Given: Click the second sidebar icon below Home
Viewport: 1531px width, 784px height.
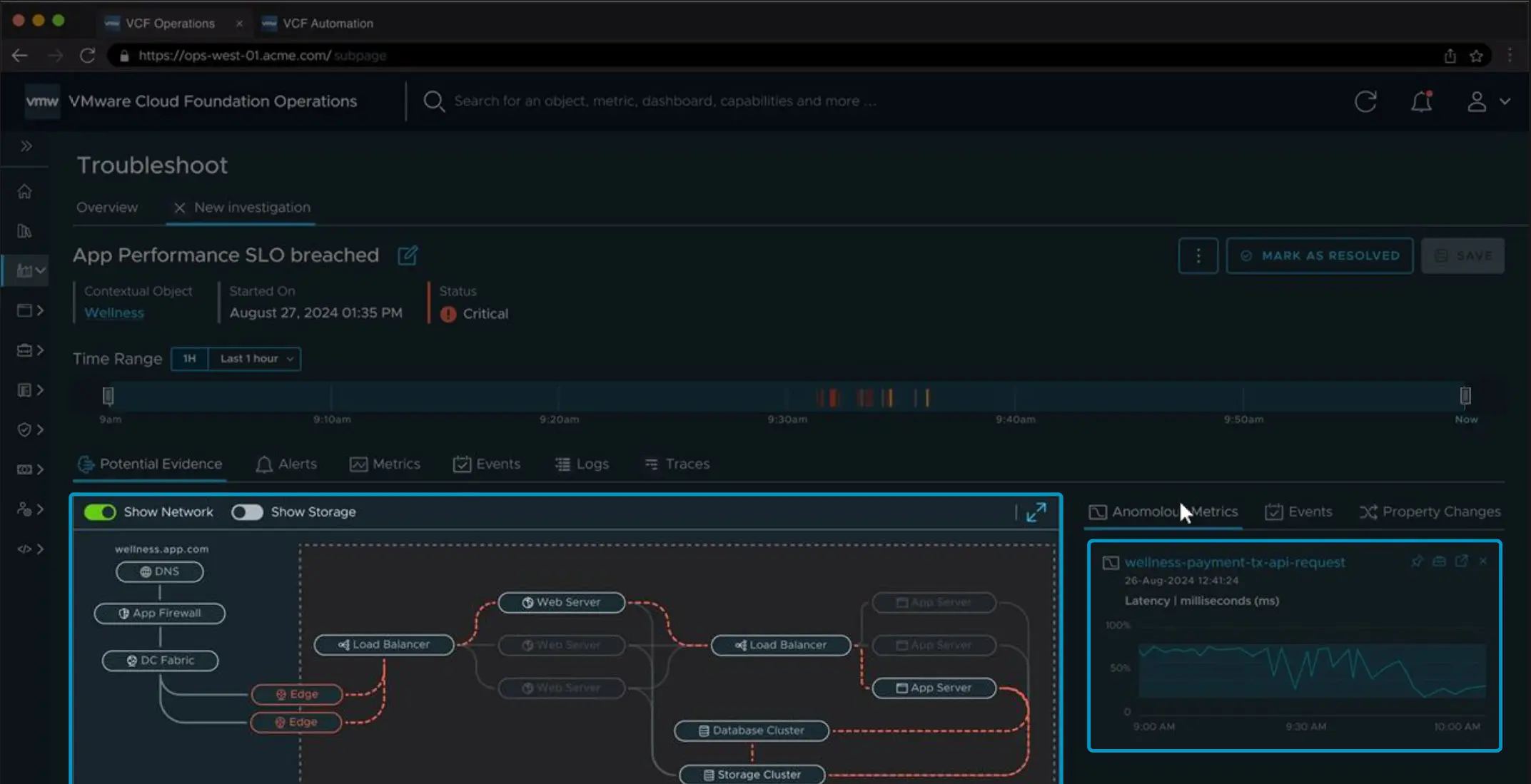Looking at the screenshot, I should tap(25, 231).
